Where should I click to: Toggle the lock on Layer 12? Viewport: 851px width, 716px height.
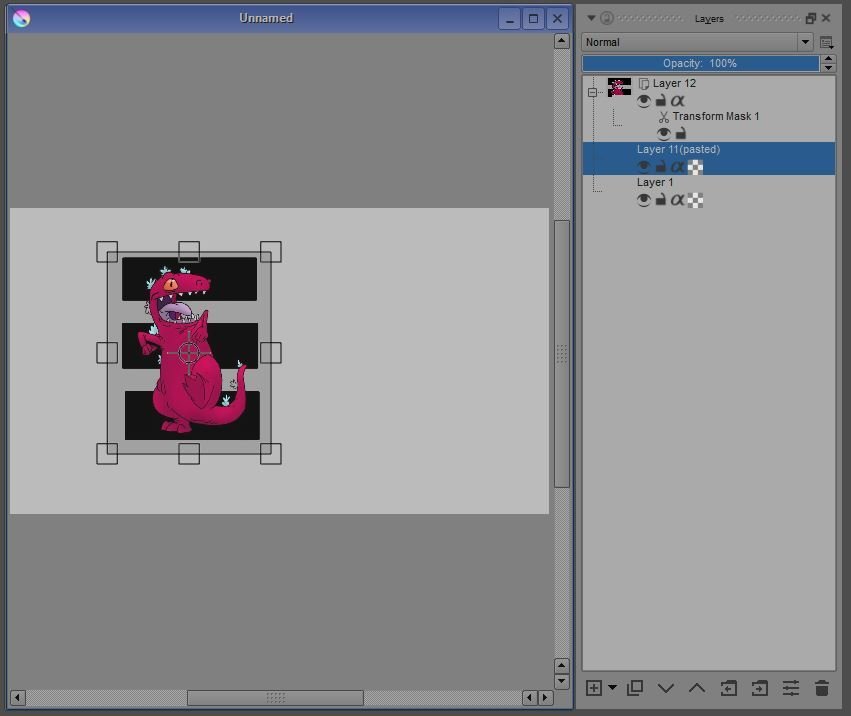point(661,100)
